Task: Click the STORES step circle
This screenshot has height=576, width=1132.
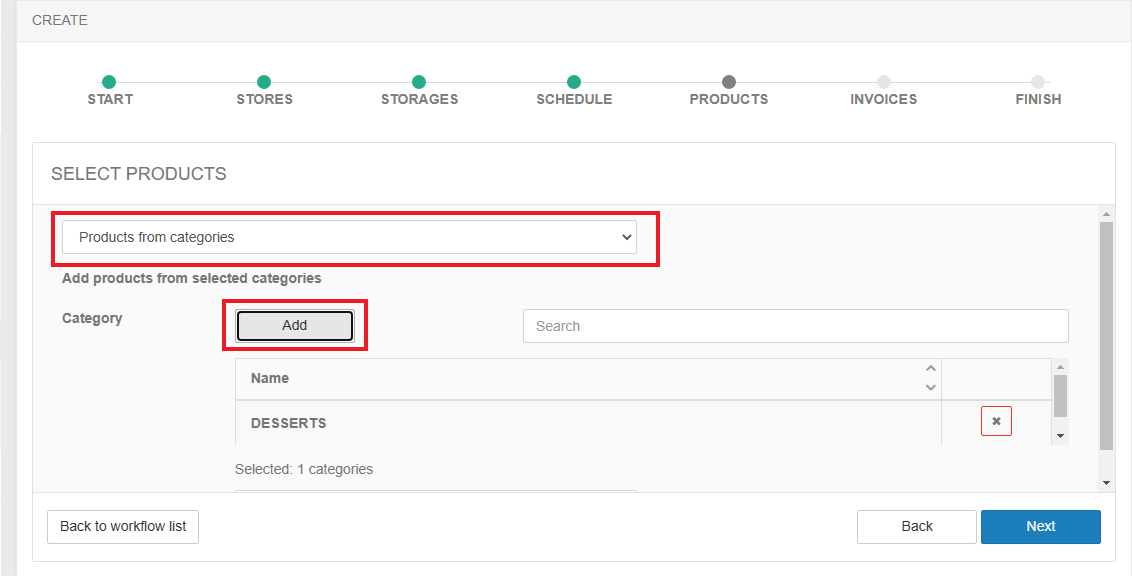Action: pos(264,82)
